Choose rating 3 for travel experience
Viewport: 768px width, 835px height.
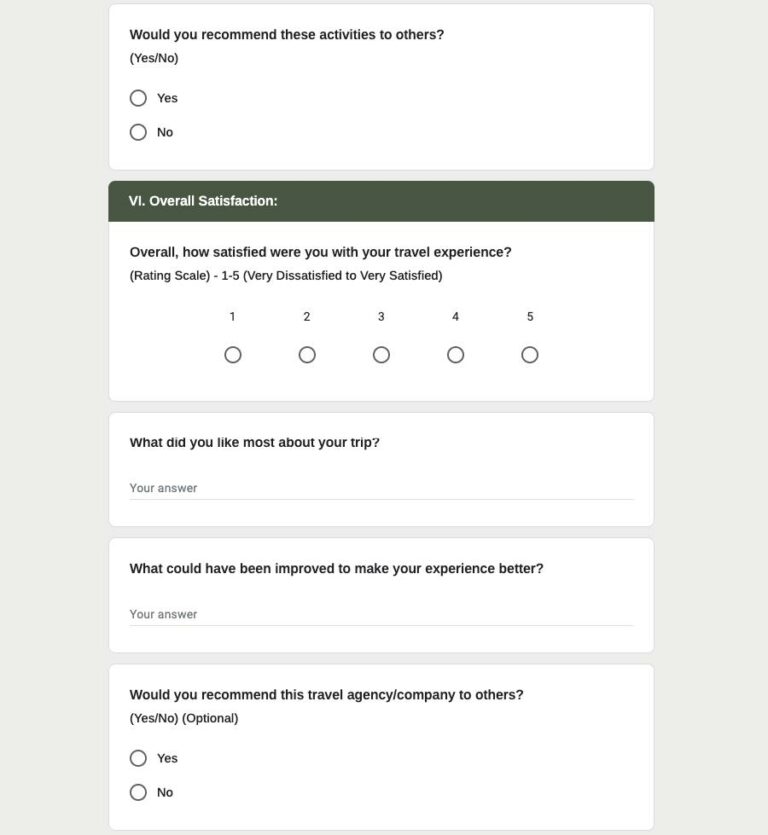[381, 355]
